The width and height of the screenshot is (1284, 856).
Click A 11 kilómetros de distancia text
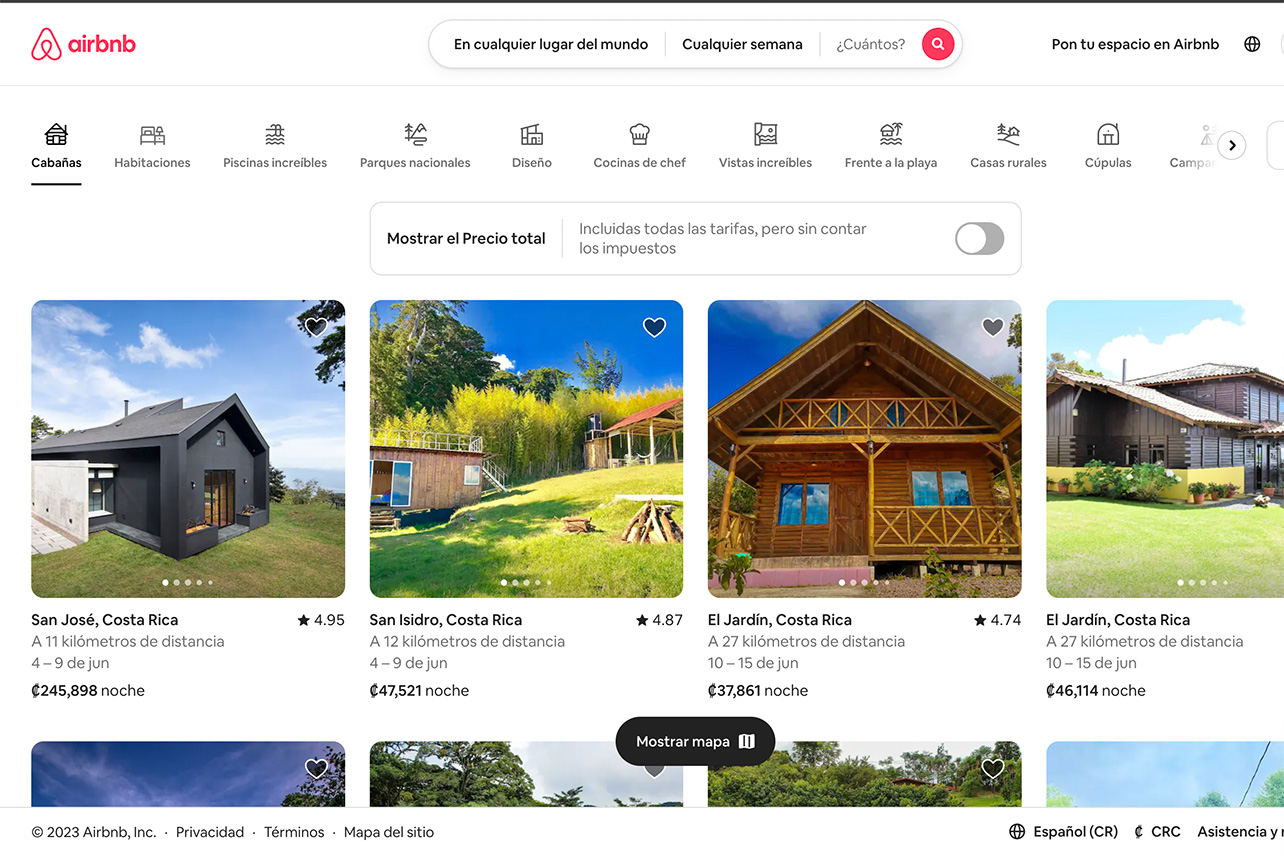point(128,642)
